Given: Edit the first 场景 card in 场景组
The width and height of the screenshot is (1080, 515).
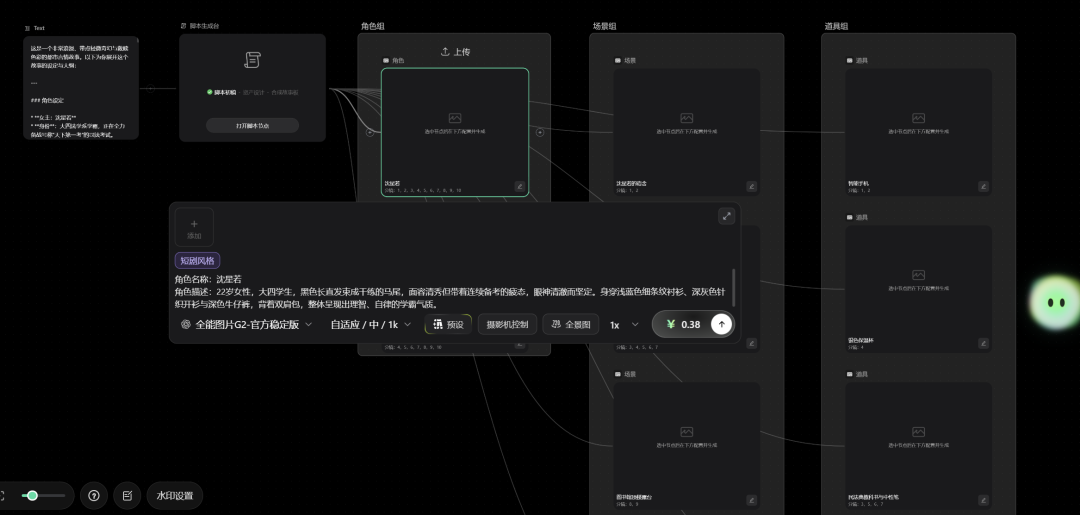Looking at the screenshot, I should point(751,186).
